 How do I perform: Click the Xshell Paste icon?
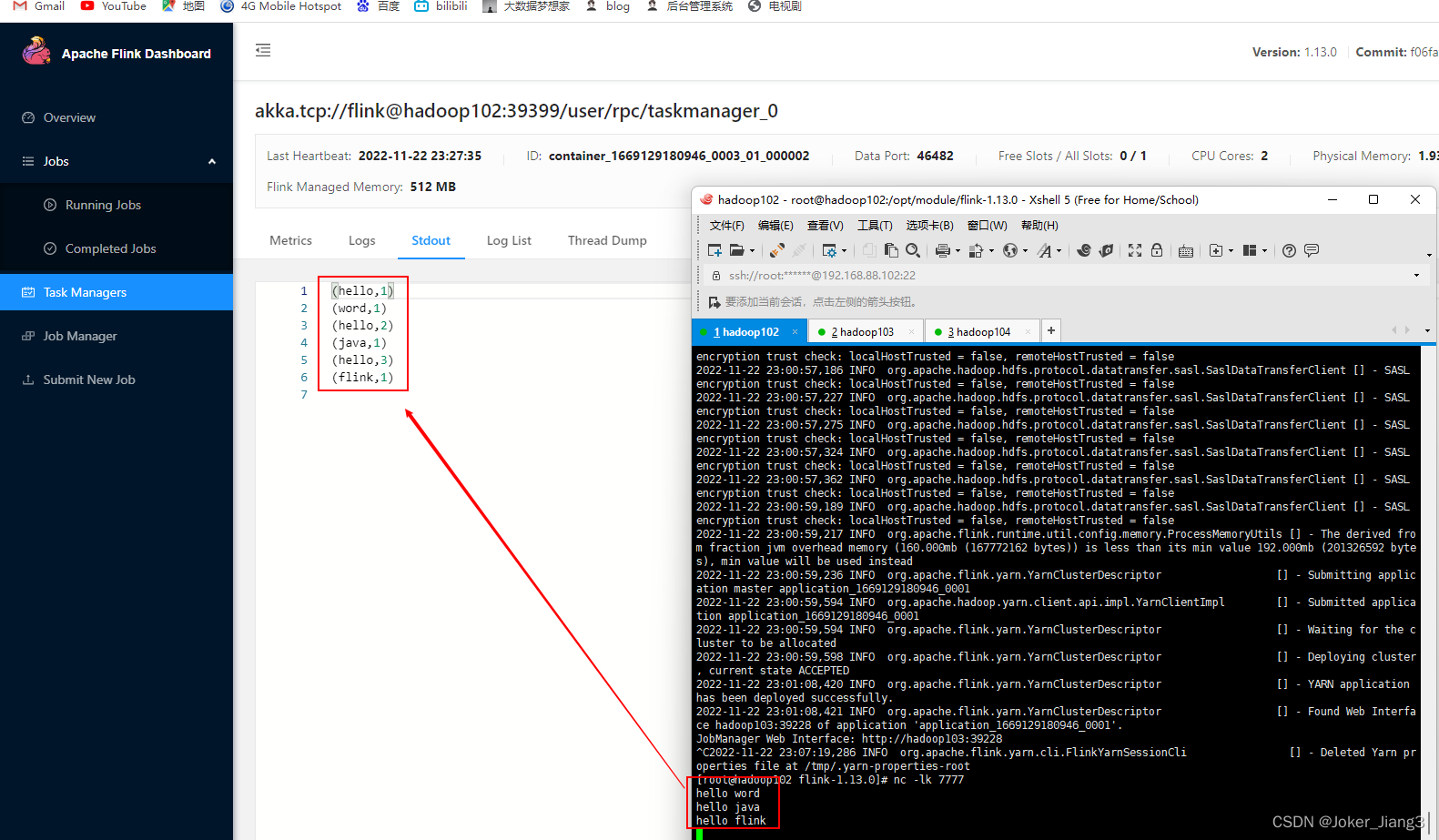click(x=891, y=250)
